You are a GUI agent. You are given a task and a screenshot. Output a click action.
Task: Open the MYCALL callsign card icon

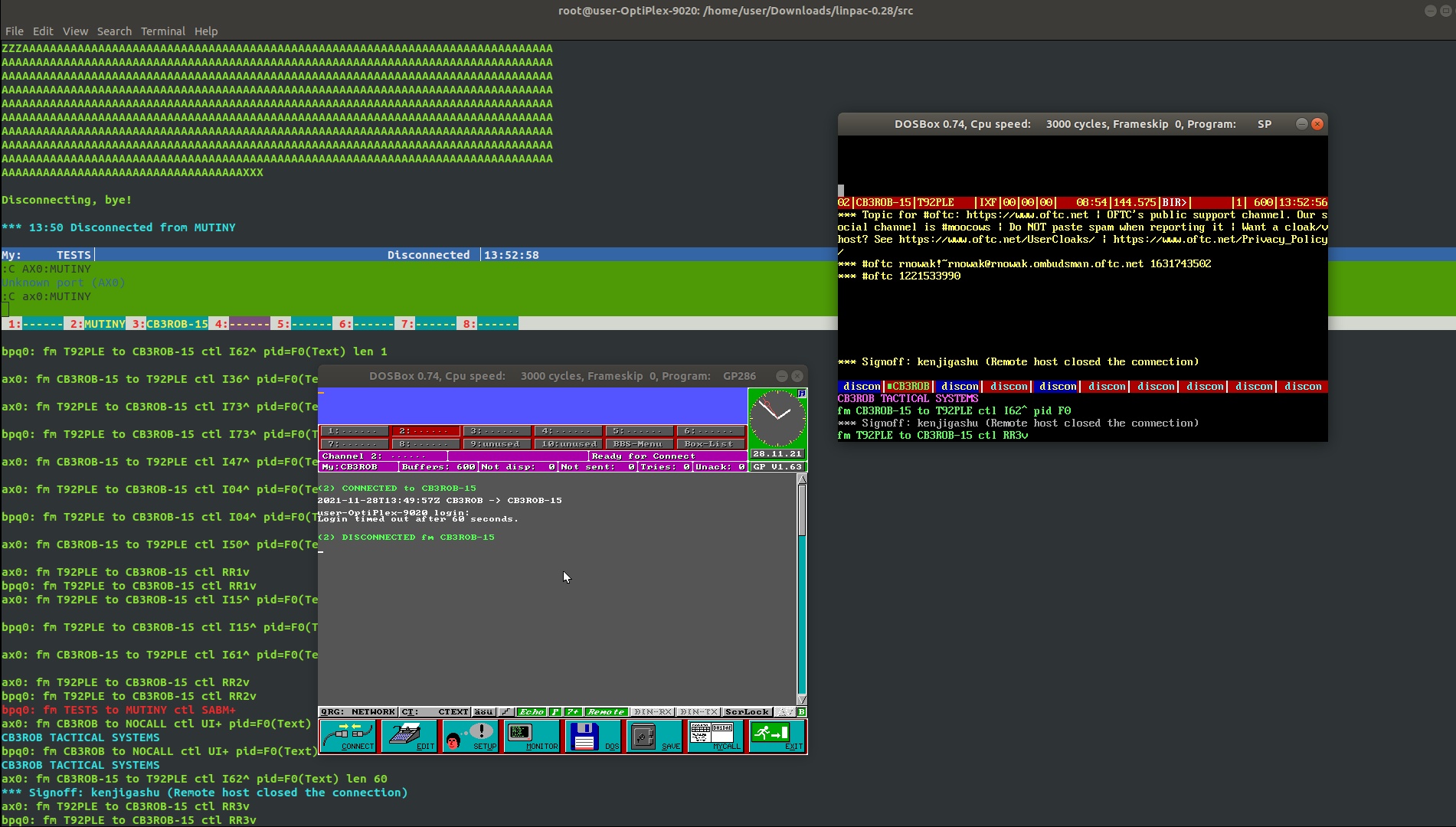point(715,736)
